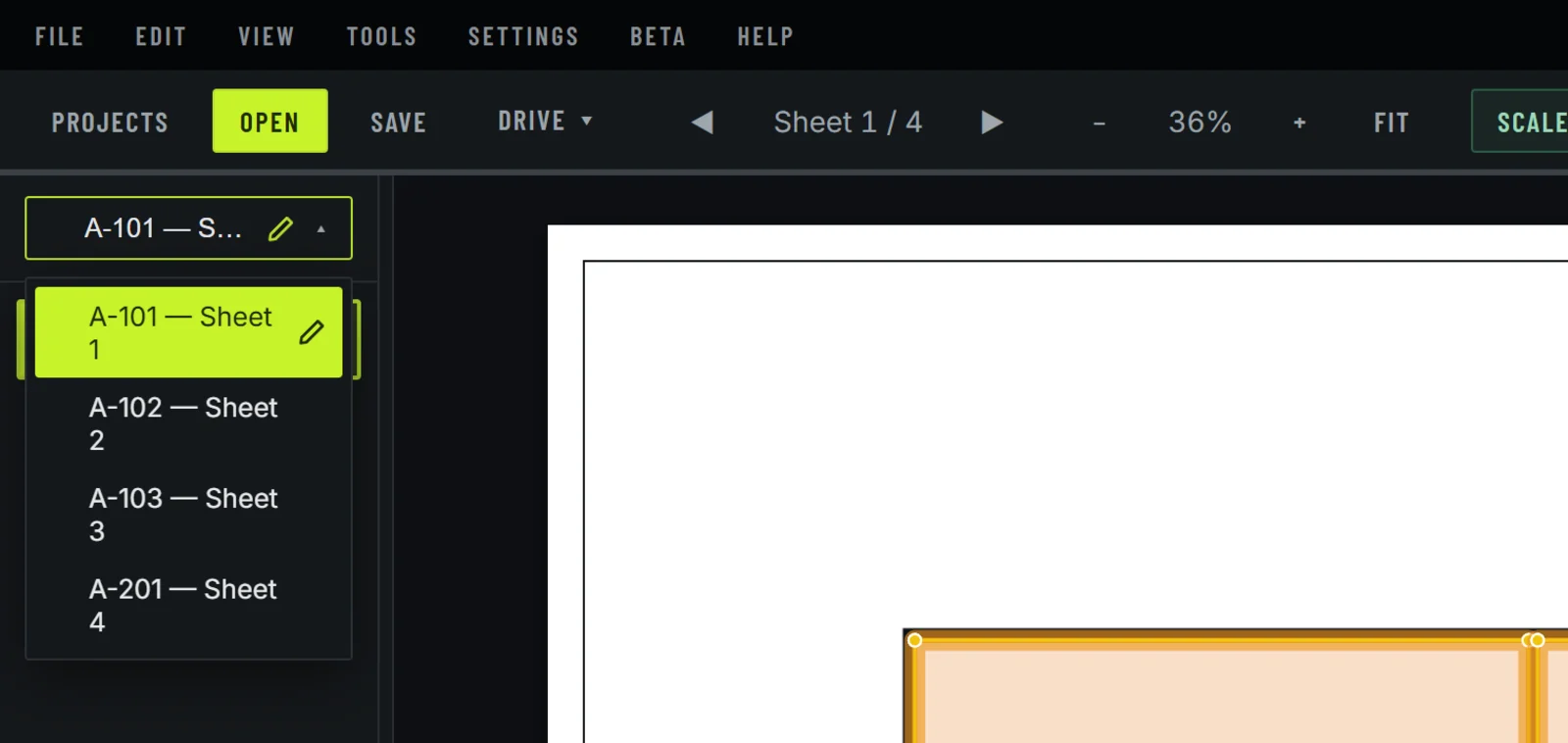Screen dimensions: 1568x743
Task: Click the SCALE button
Action: 1520,121
